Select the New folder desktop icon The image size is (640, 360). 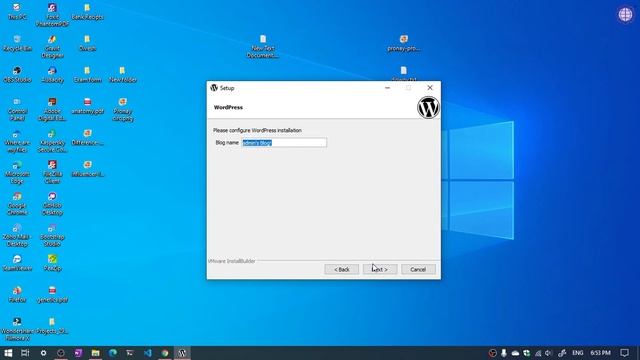(122, 75)
